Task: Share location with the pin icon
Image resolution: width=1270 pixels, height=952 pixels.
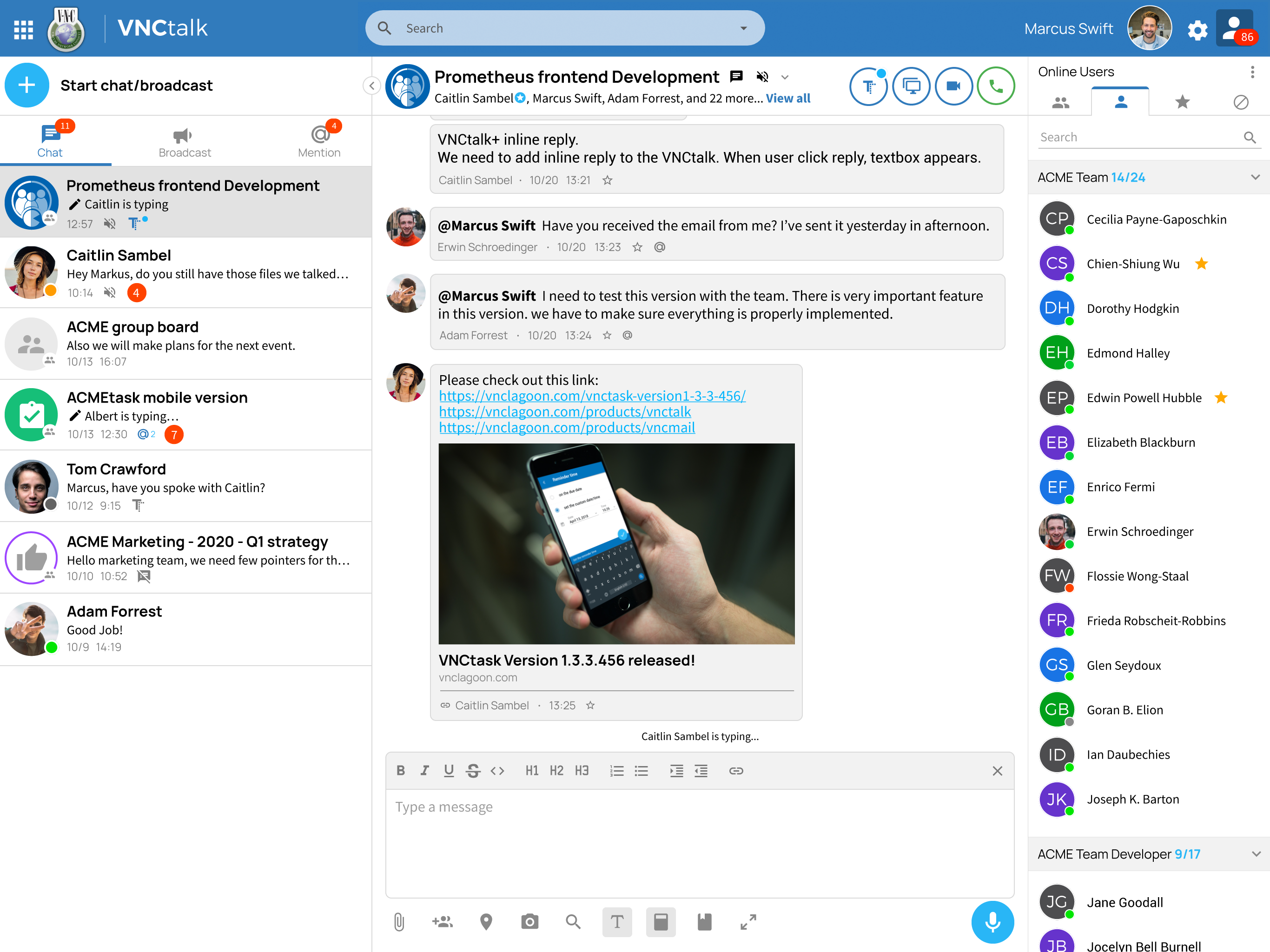Action: click(x=486, y=922)
